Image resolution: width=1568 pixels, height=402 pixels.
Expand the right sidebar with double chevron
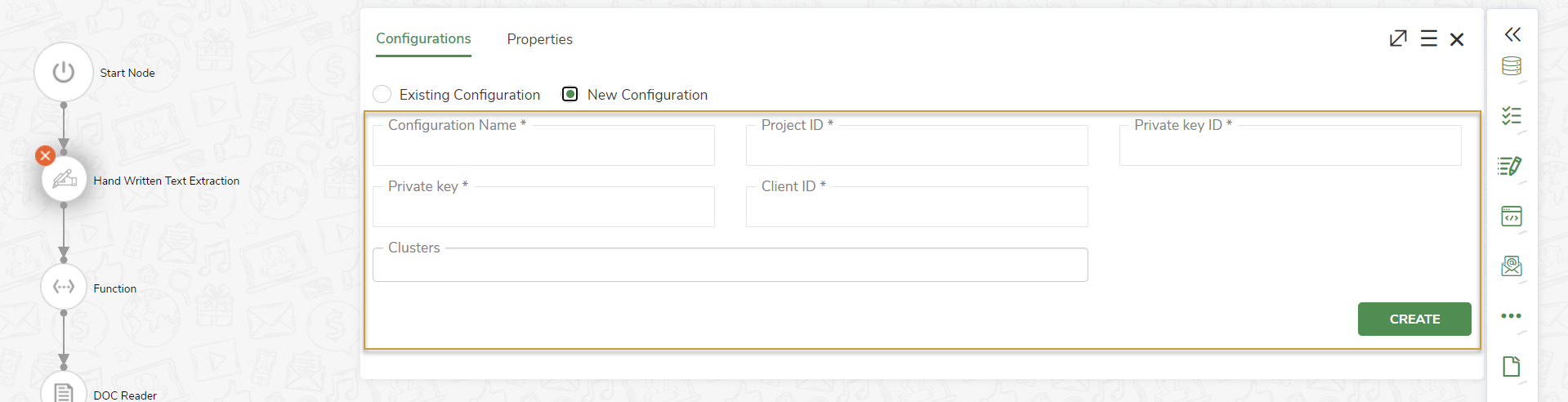[1512, 34]
